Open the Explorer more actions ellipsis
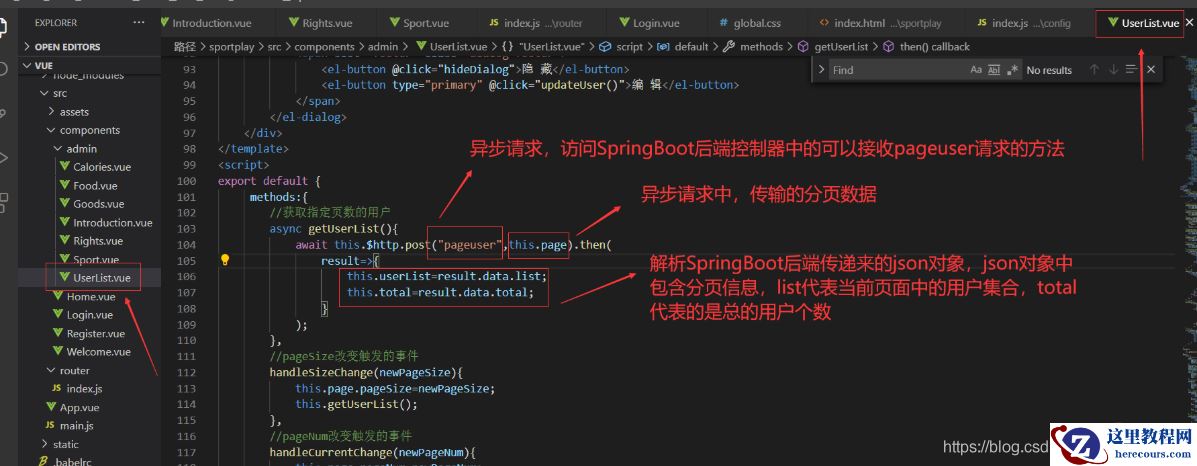This screenshot has height=466, width=1197. [x=138, y=23]
